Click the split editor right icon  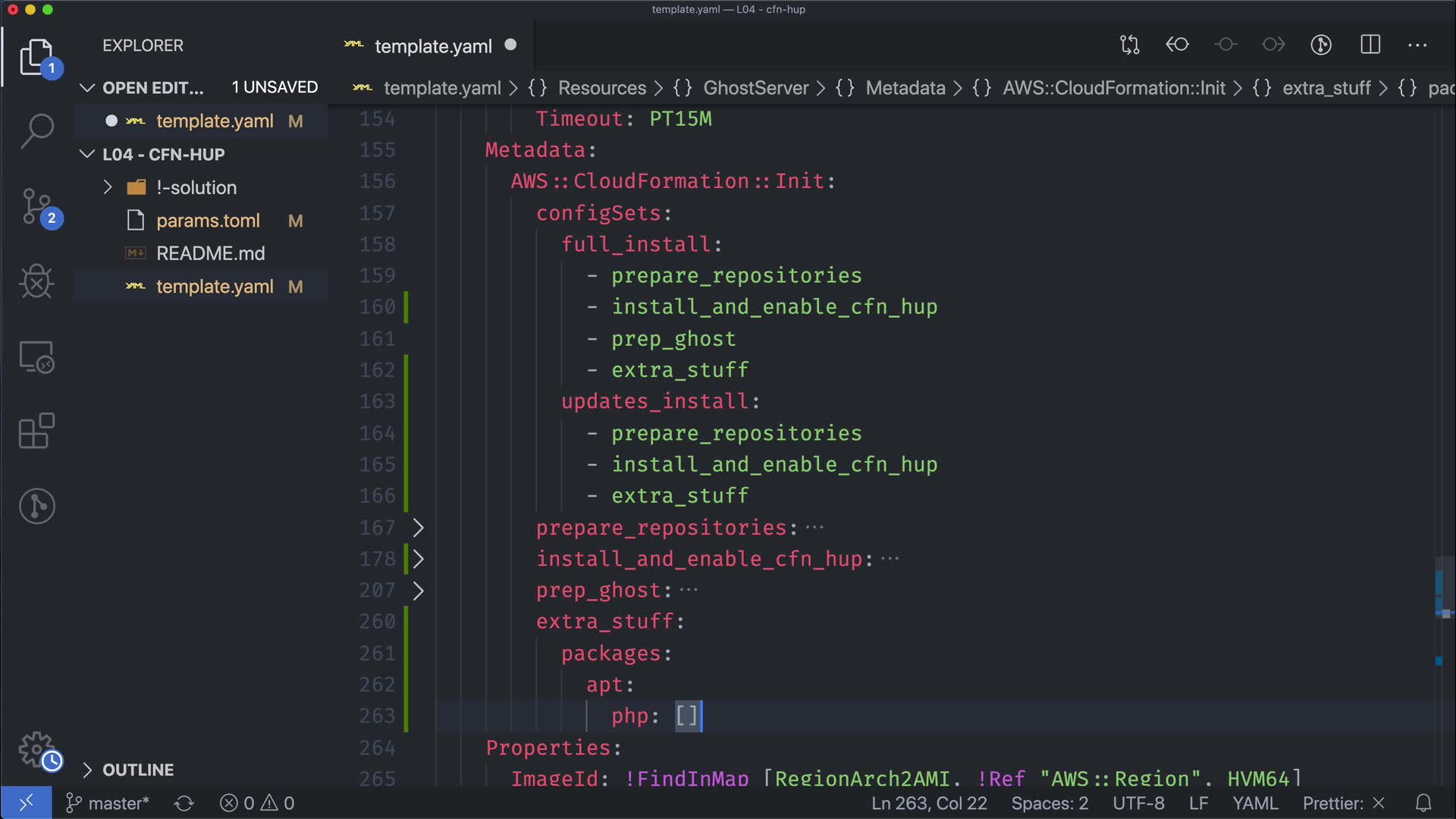[x=1370, y=45]
